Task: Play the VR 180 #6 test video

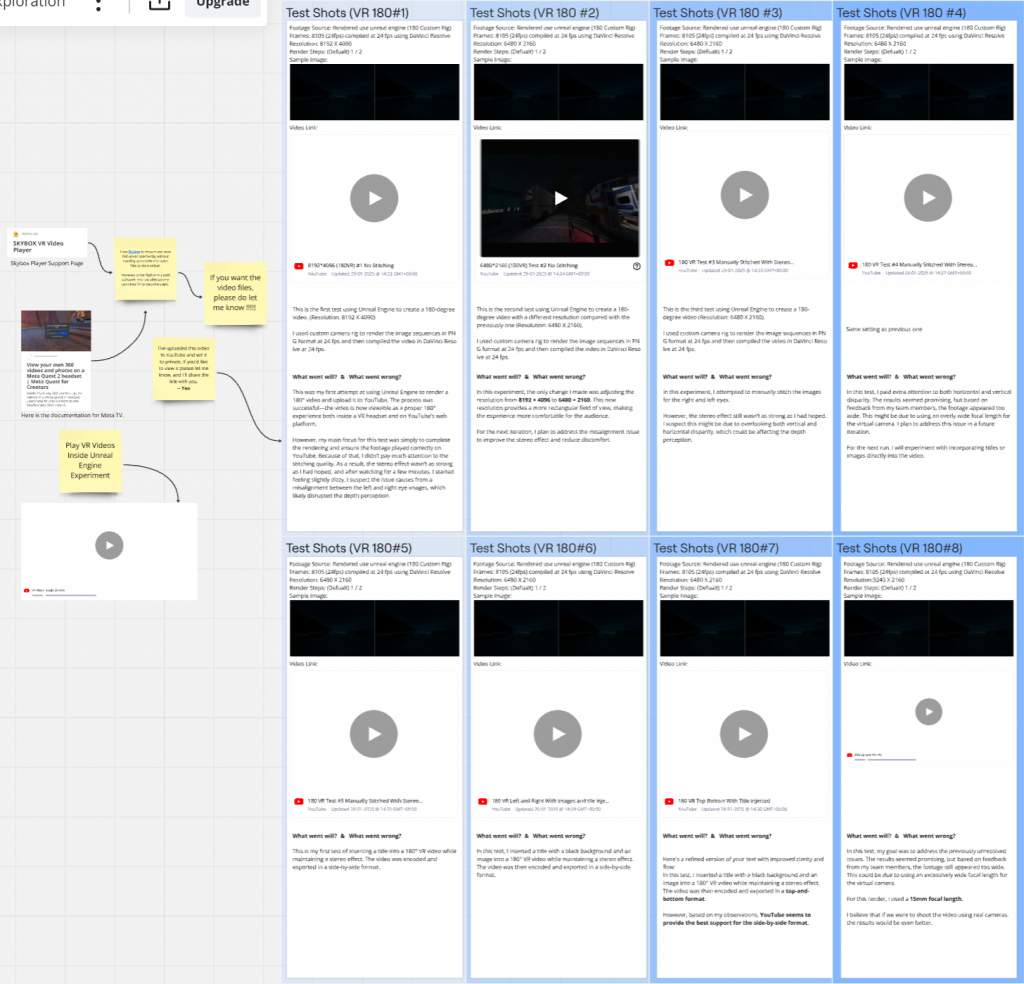Action: (558, 734)
